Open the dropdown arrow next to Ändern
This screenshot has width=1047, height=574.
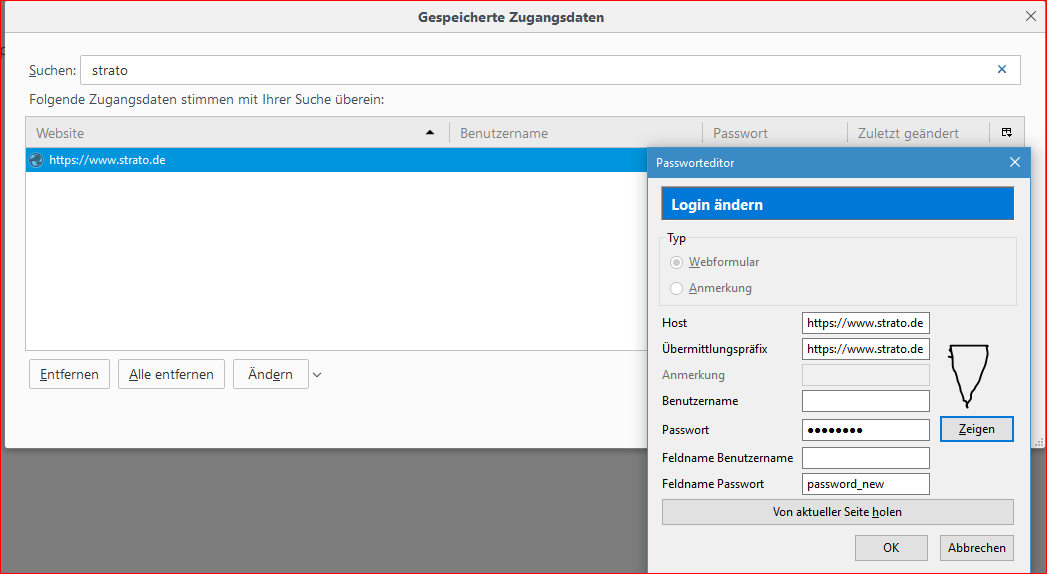[x=317, y=375]
